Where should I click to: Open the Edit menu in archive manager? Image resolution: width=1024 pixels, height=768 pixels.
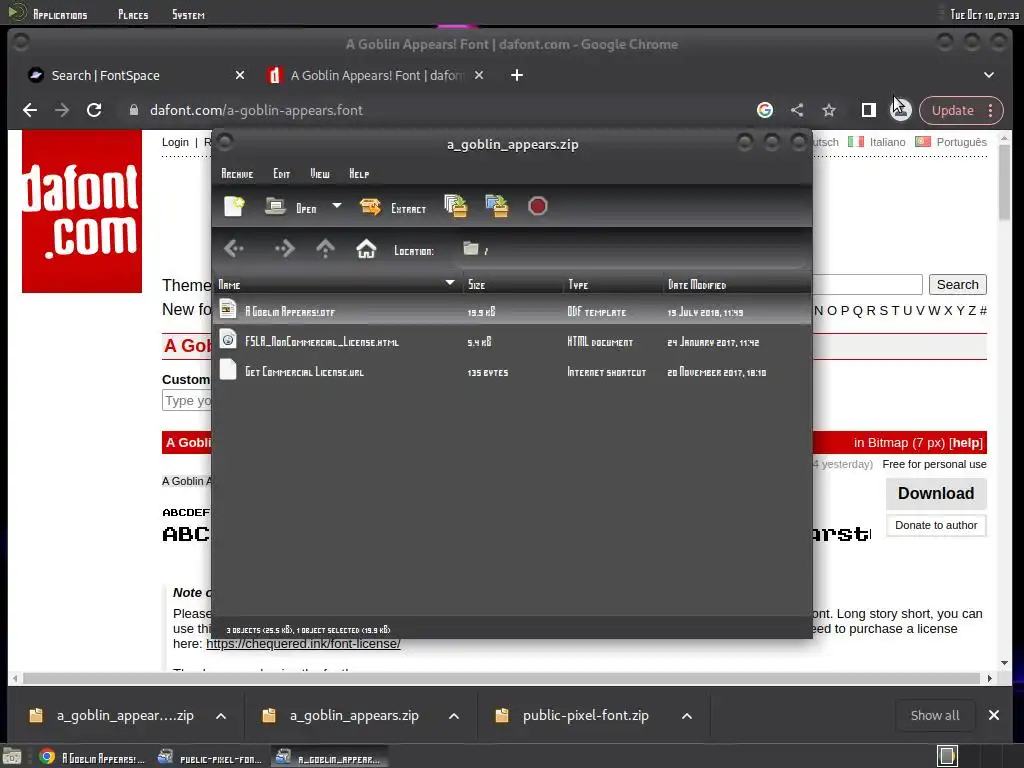click(281, 174)
